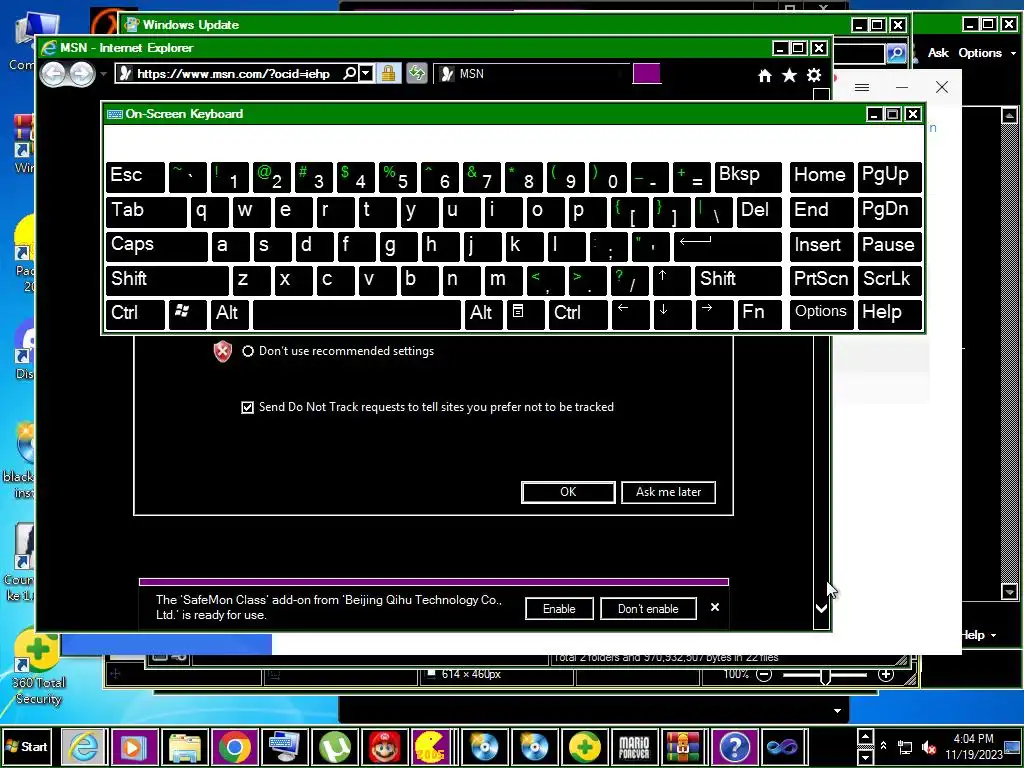This screenshot has height=768, width=1024.
Task: Click the zoom slider handle in image editor
Action: pyautogui.click(x=825, y=676)
